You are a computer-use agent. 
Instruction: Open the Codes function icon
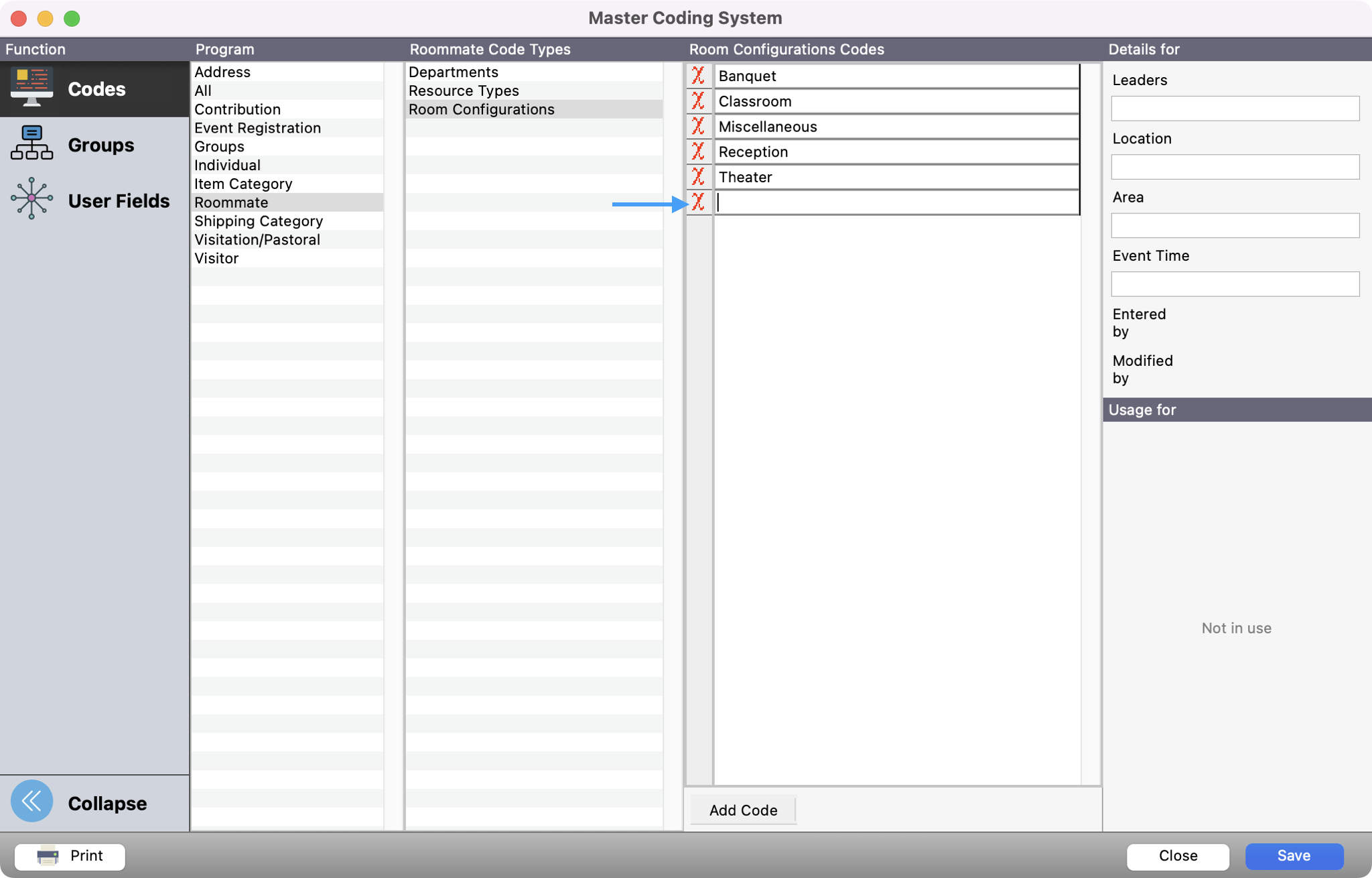(31, 88)
